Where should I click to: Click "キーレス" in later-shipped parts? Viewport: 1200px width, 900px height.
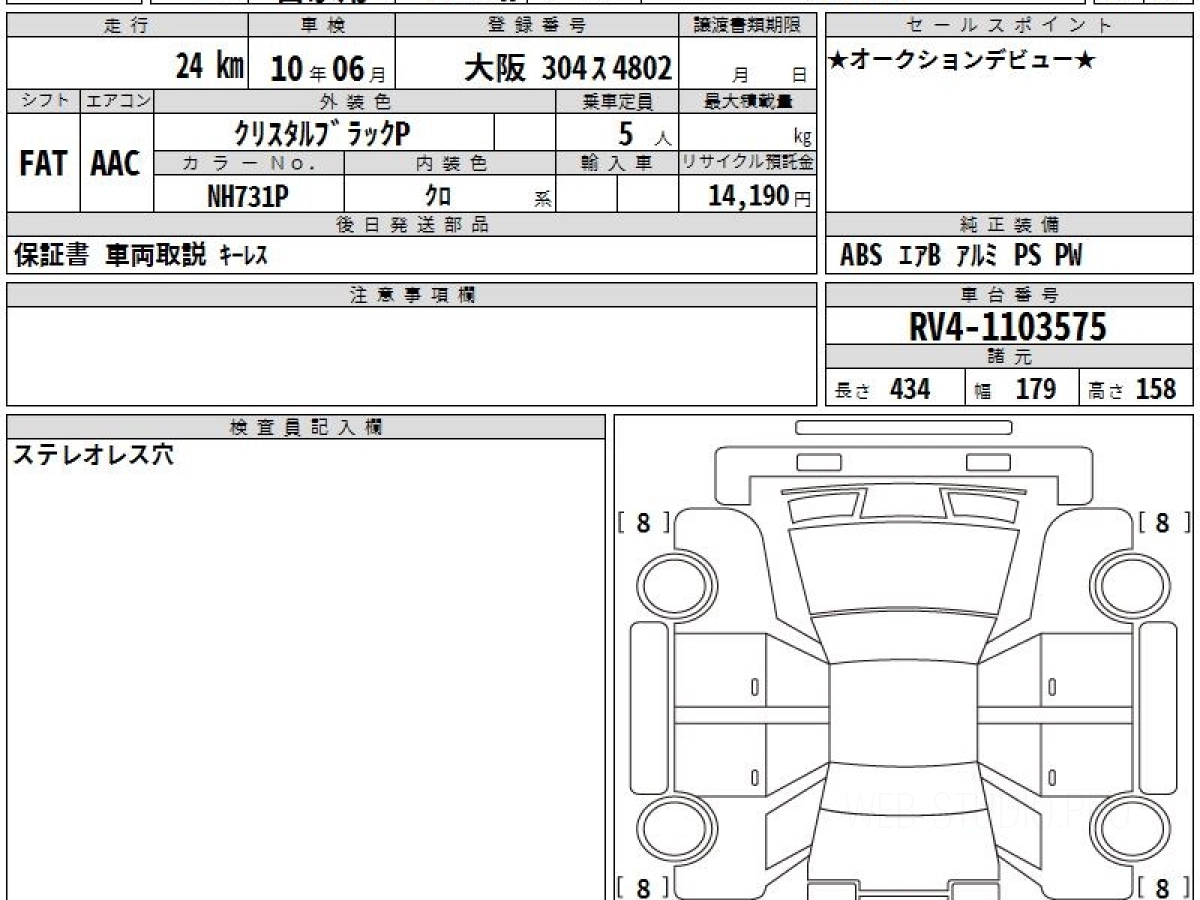pos(242,256)
